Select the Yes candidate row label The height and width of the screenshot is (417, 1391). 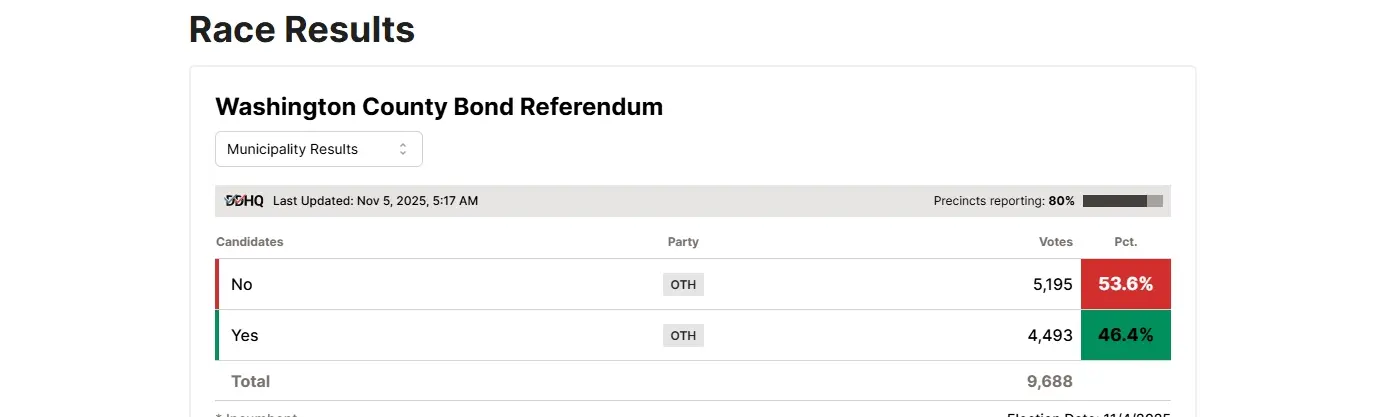(x=245, y=335)
